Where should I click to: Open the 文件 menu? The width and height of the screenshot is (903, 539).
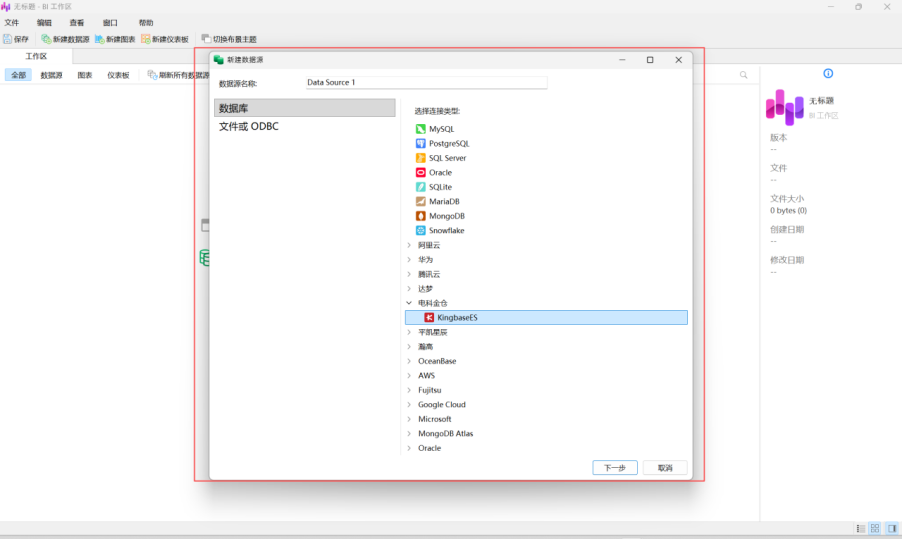coord(12,22)
